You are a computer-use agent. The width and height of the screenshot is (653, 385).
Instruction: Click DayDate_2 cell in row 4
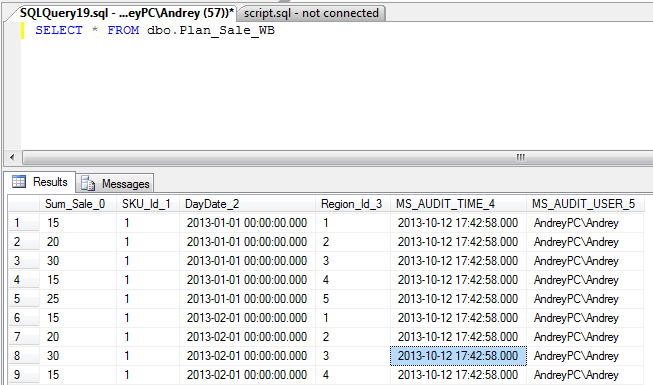click(x=247, y=280)
